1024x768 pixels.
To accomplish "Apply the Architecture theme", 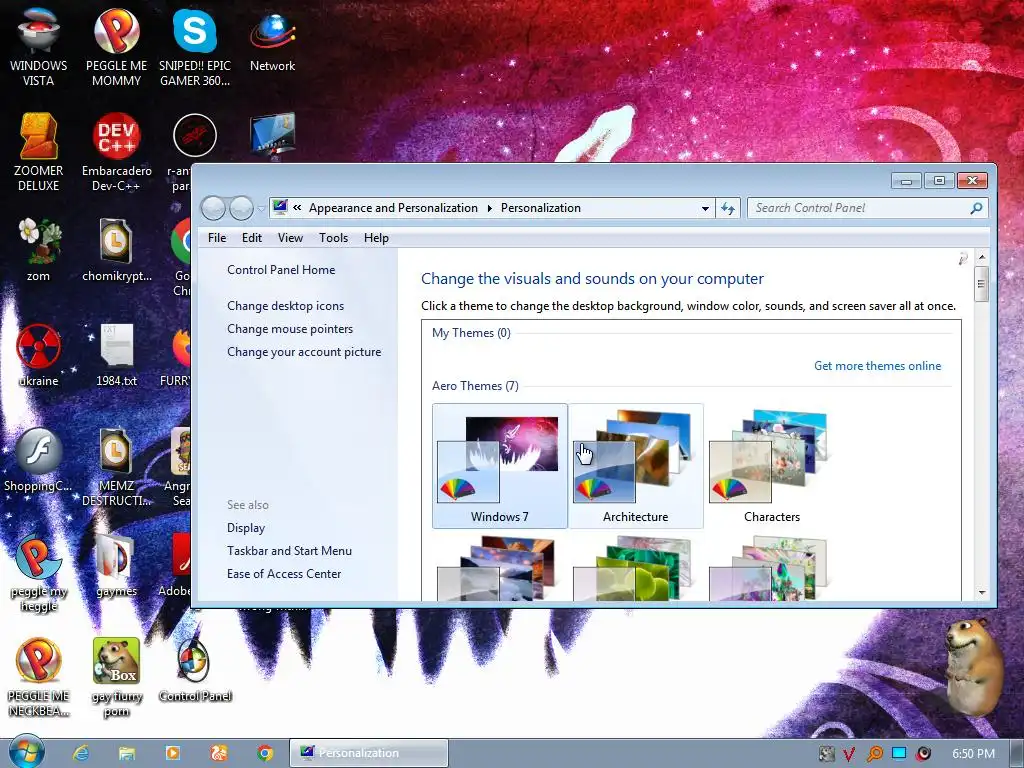I will click(635, 466).
